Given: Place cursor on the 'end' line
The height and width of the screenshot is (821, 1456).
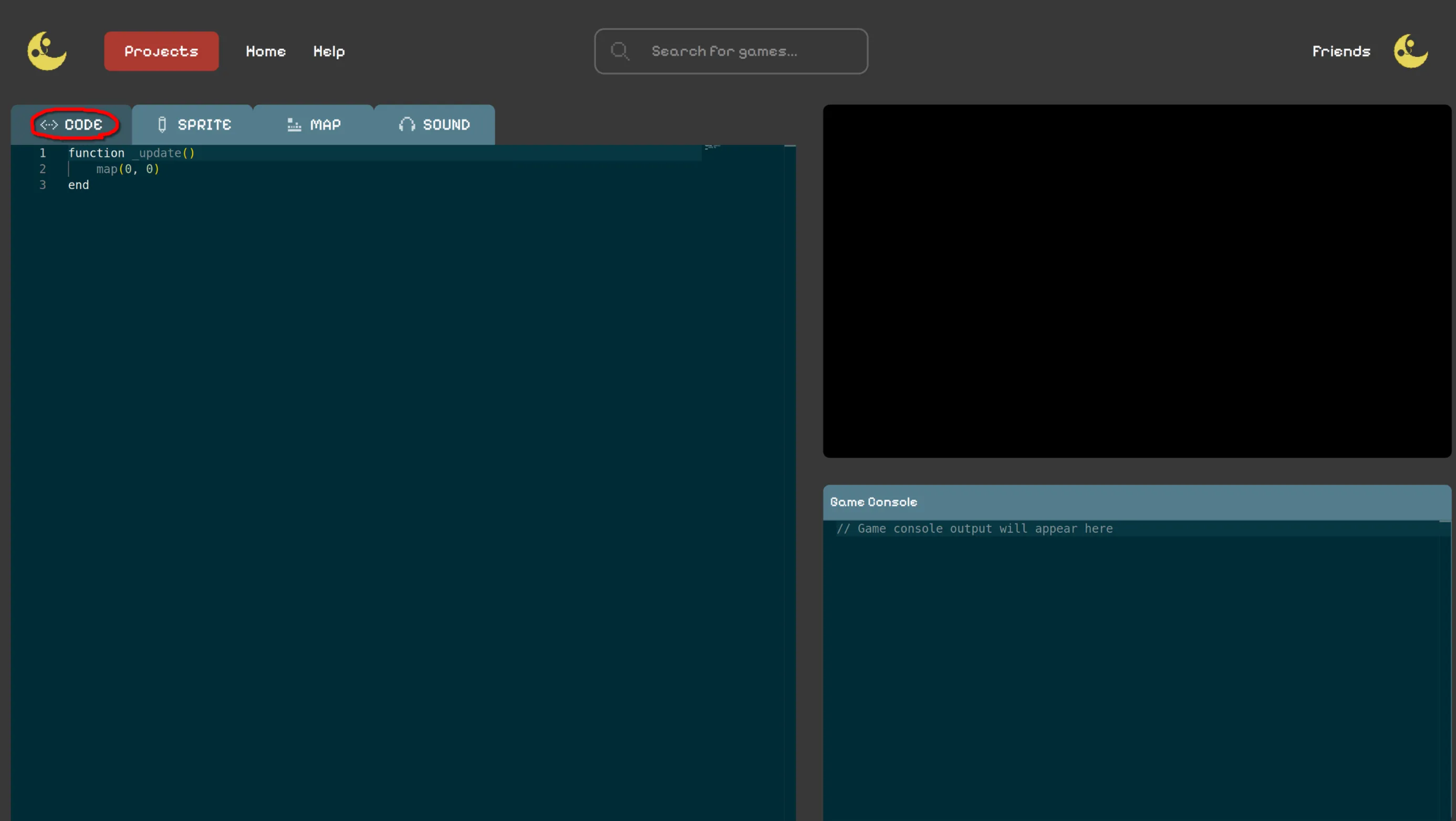Looking at the screenshot, I should [79, 185].
